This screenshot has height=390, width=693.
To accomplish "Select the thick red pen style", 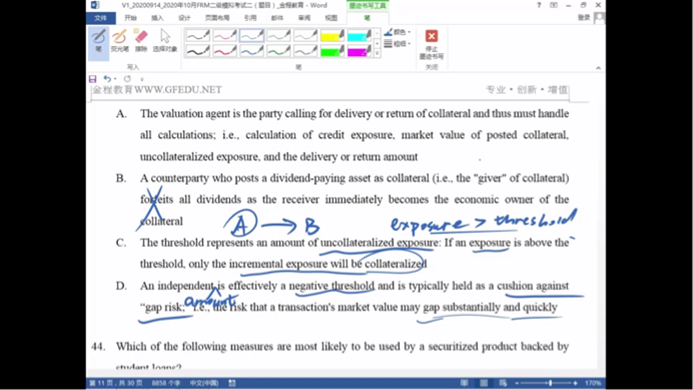I will [225, 51].
